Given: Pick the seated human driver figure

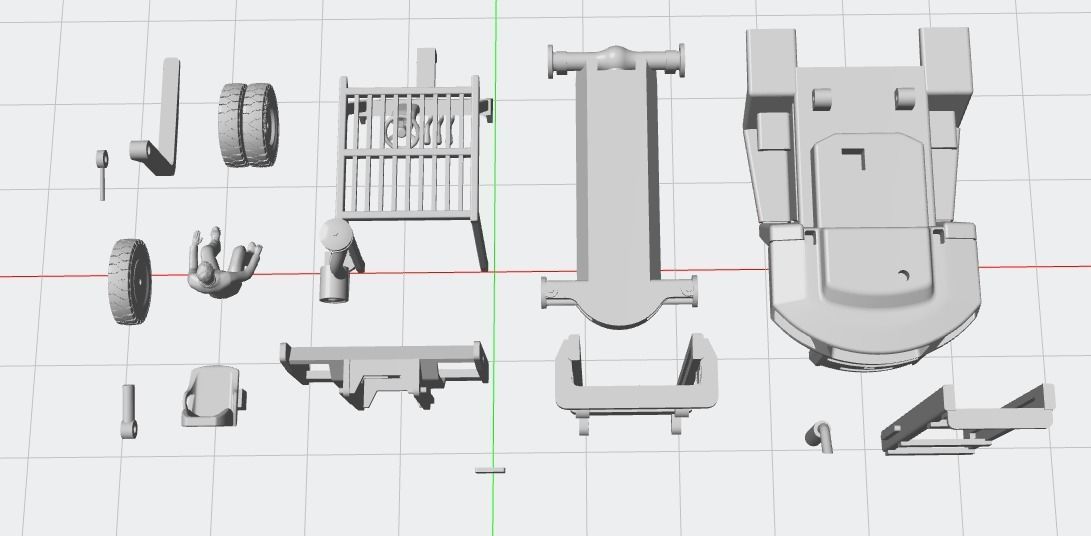Looking at the screenshot, I should tap(223, 262).
